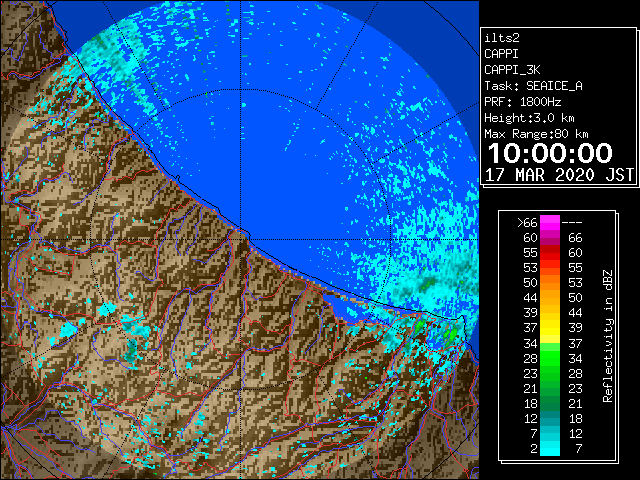
Task: Pick the light cyan 2–7 dBZ swatch
Action: click(550, 448)
